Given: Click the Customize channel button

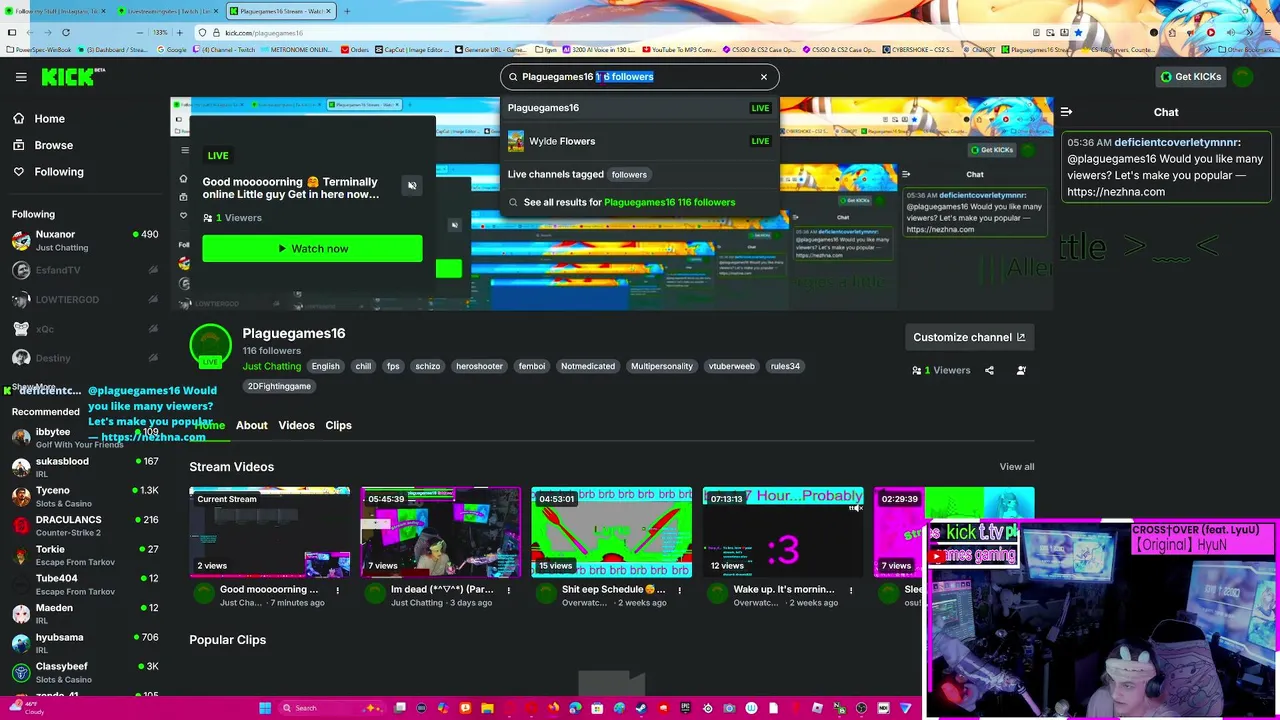Looking at the screenshot, I should [969, 337].
